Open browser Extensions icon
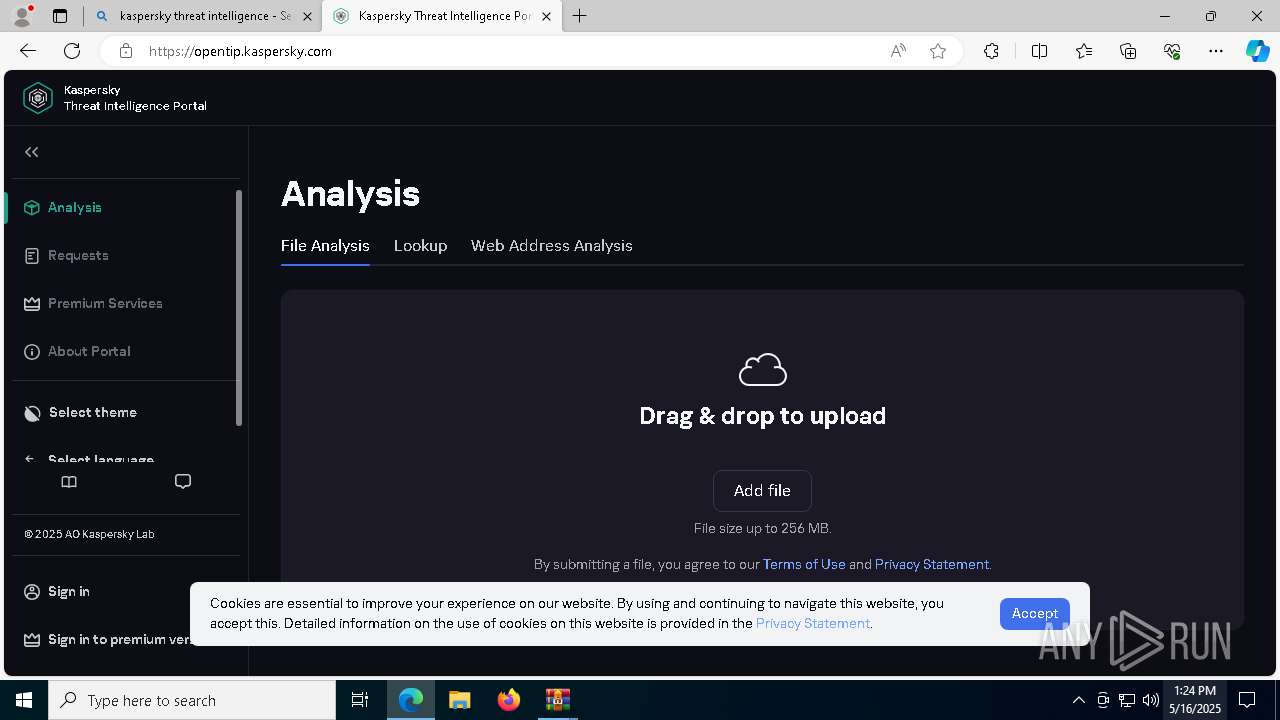 (x=991, y=51)
